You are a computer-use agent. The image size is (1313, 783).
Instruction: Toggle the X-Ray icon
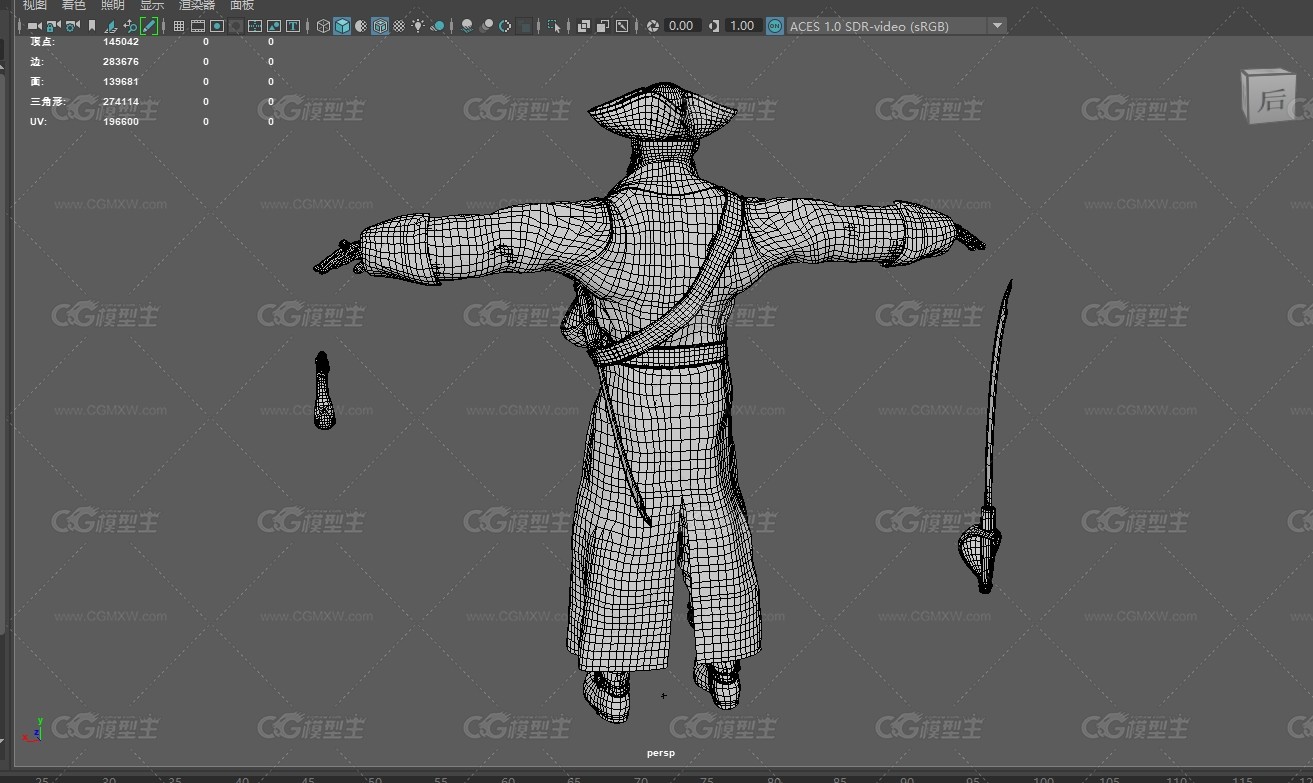coord(582,26)
